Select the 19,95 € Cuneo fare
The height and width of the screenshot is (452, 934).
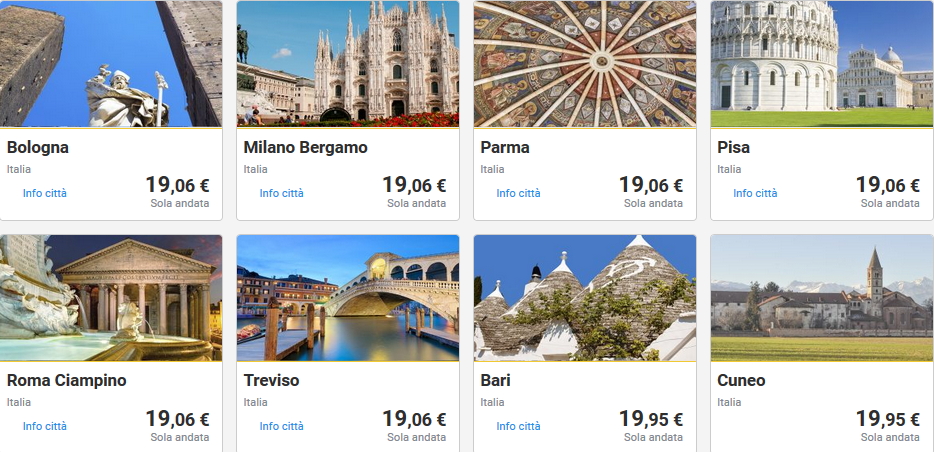[888, 419]
